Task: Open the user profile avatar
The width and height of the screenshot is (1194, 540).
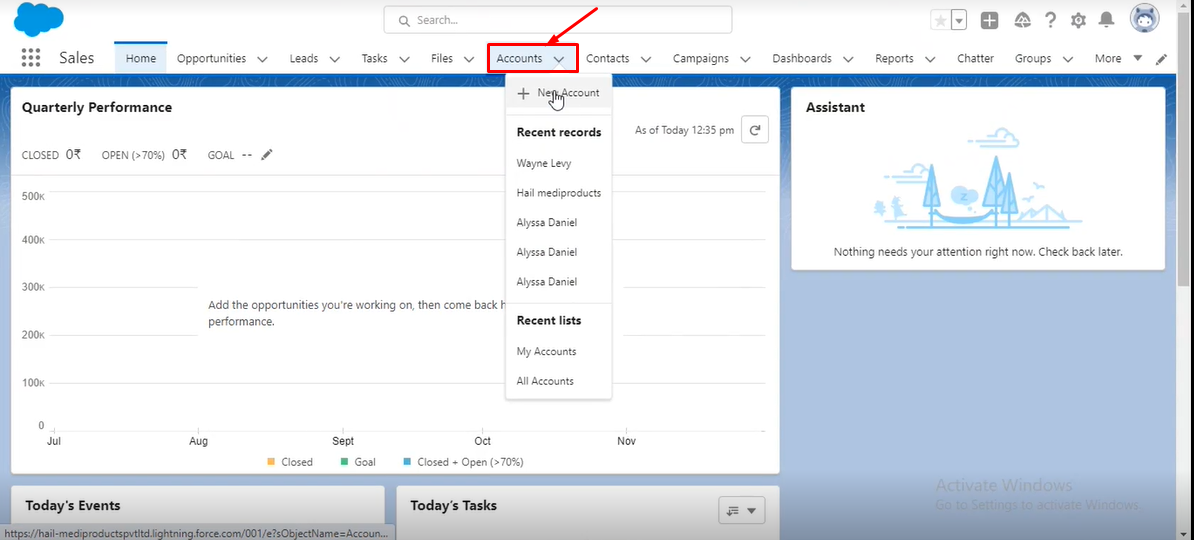Action: click(1144, 19)
